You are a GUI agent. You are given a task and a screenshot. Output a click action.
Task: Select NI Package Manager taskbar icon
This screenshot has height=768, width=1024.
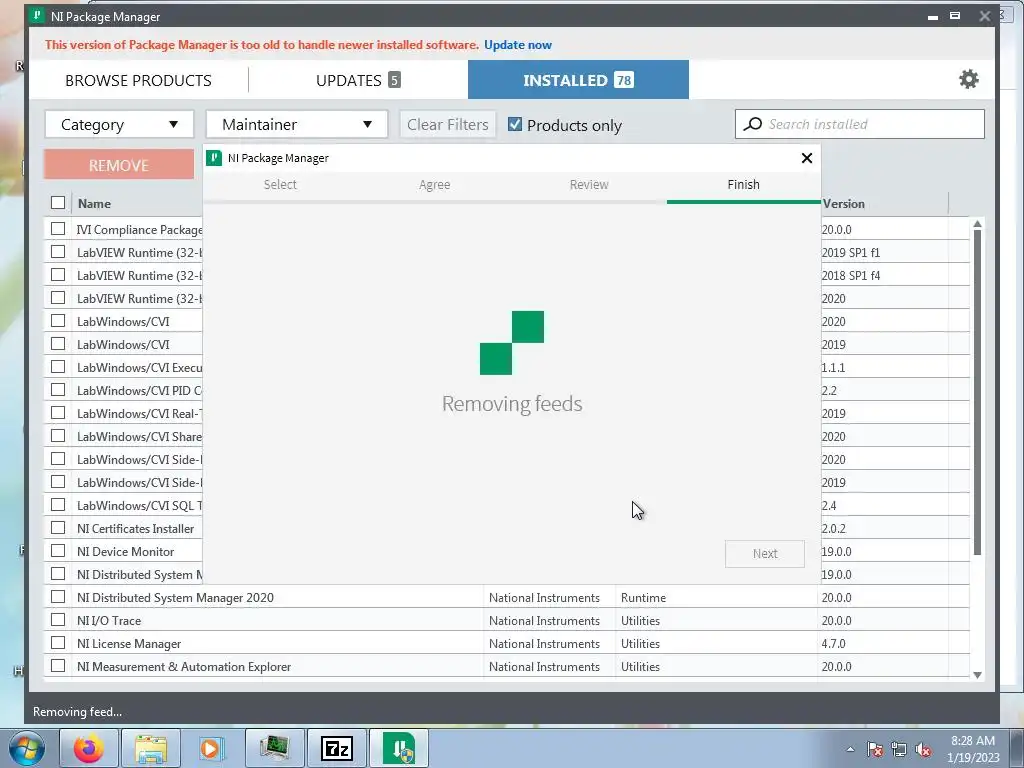(x=399, y=748)
